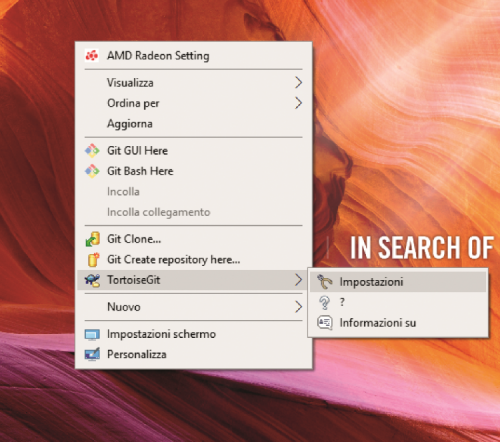
Task: Click the TortoiseGit turtle icon
Action: [92, 280]
